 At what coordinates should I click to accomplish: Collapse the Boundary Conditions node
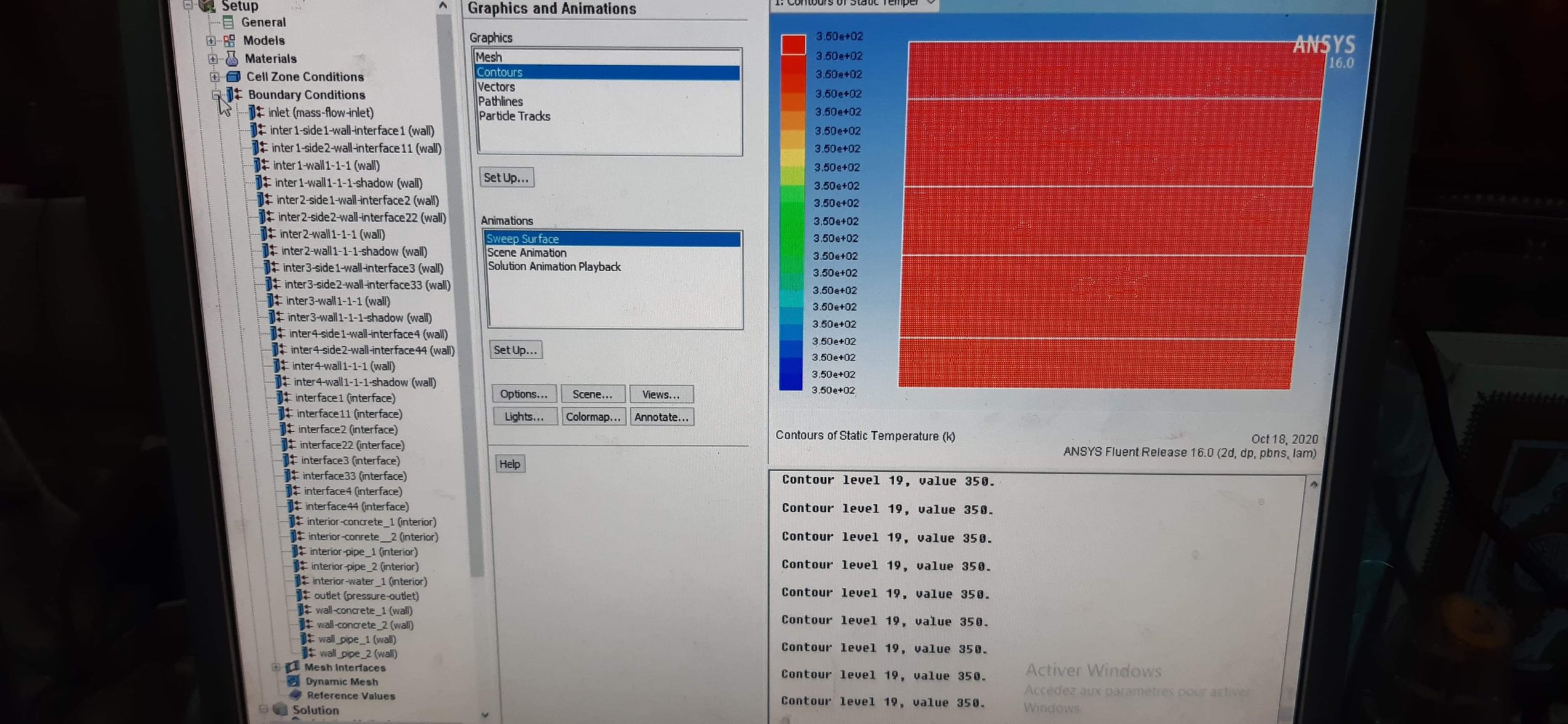[x=216, y=95]
